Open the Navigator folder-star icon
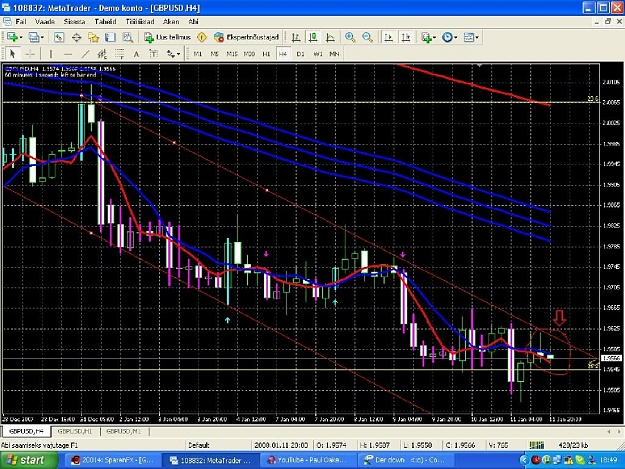 coord(93,37)
